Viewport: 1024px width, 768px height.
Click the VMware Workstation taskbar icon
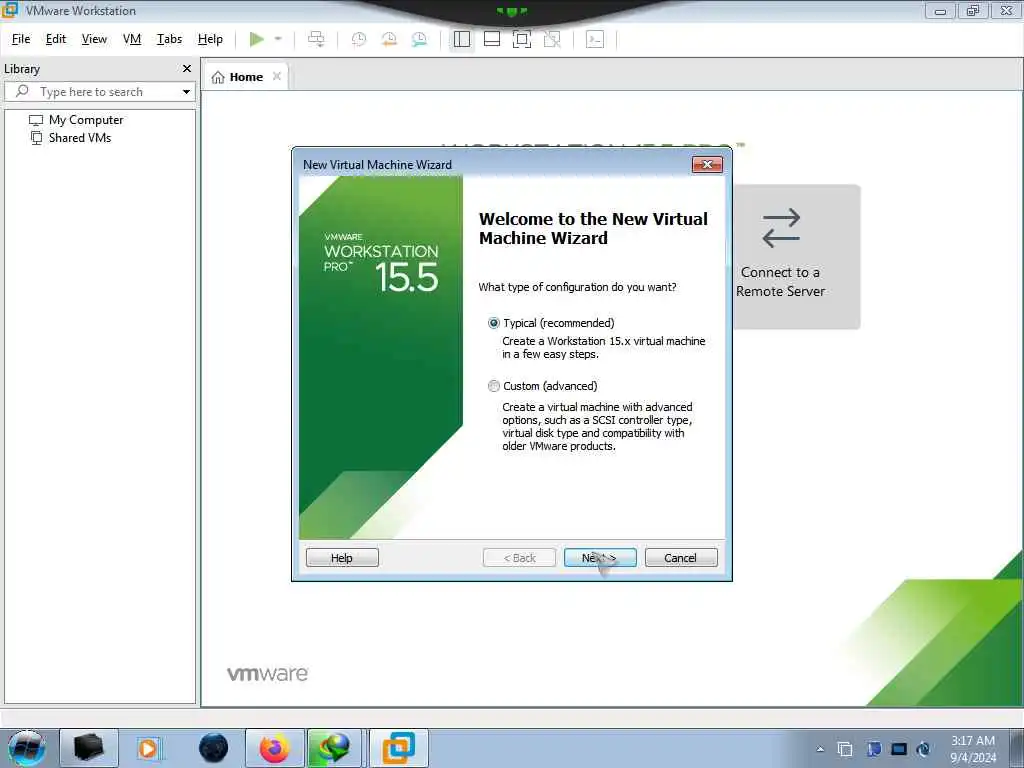click(x=398, y=748)
